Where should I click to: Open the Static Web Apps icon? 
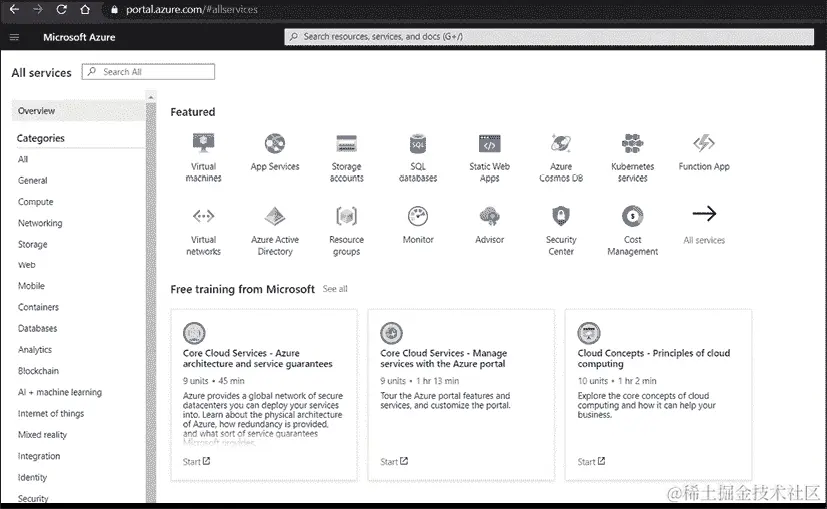pos(489,143)
